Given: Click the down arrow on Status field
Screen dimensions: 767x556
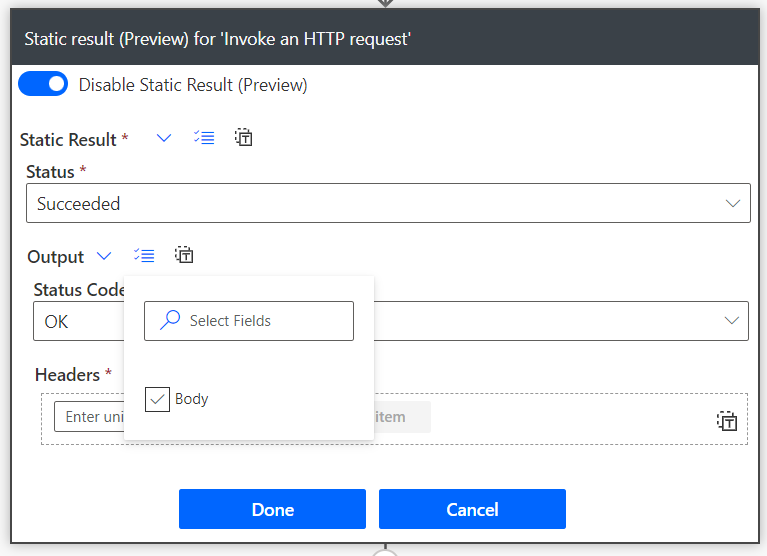Looking at the screenshot, I should 731,204.
